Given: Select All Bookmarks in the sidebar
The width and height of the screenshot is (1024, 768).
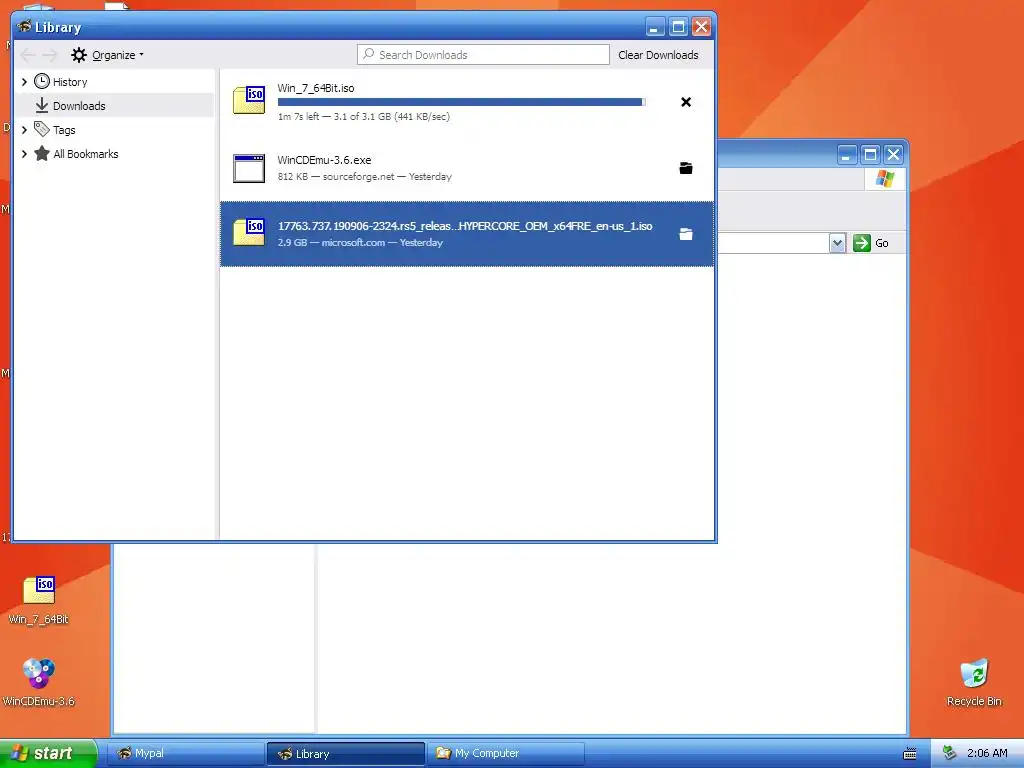Looking at the screenshot, I should [86, 154].
